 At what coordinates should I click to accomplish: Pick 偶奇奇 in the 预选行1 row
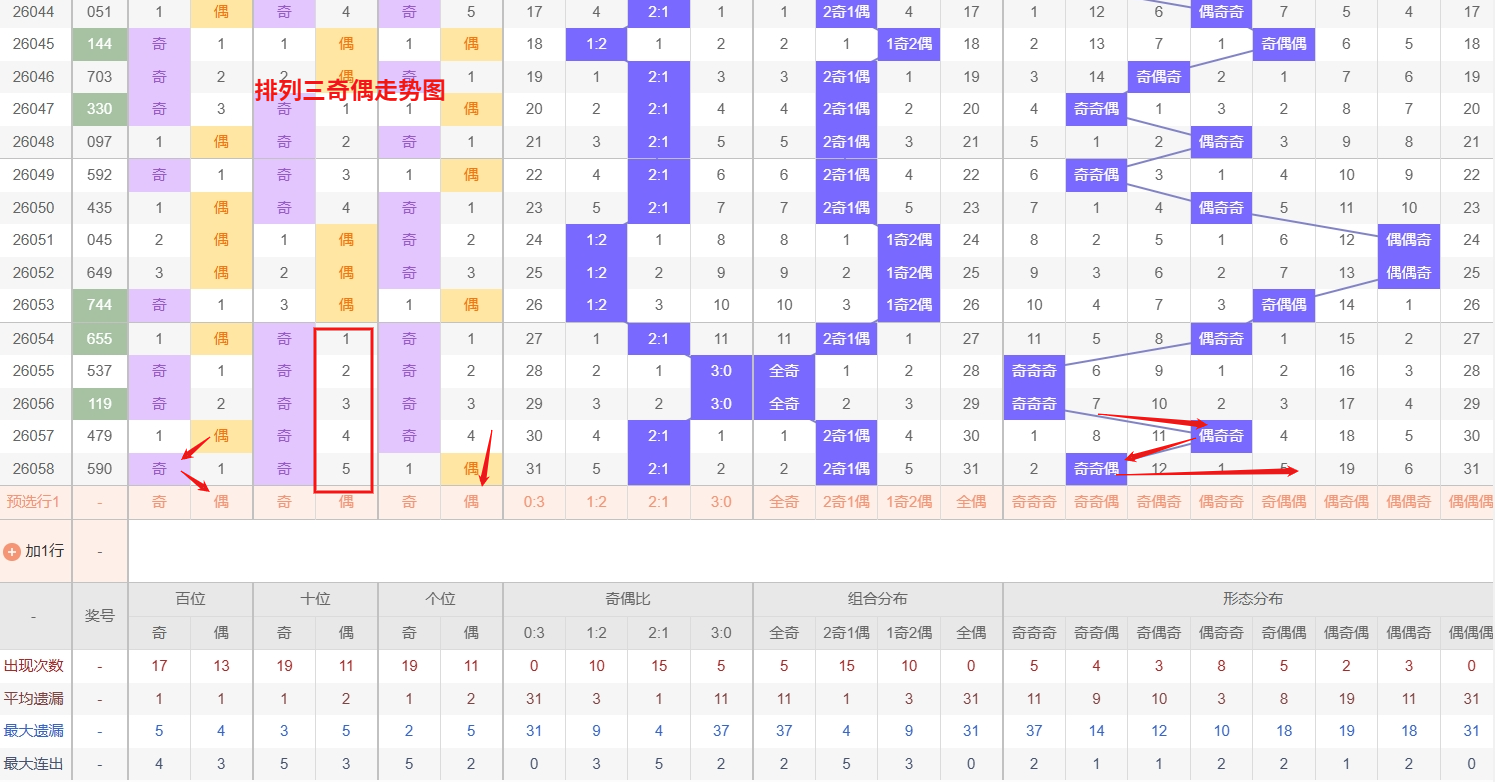pos(1221,502)
